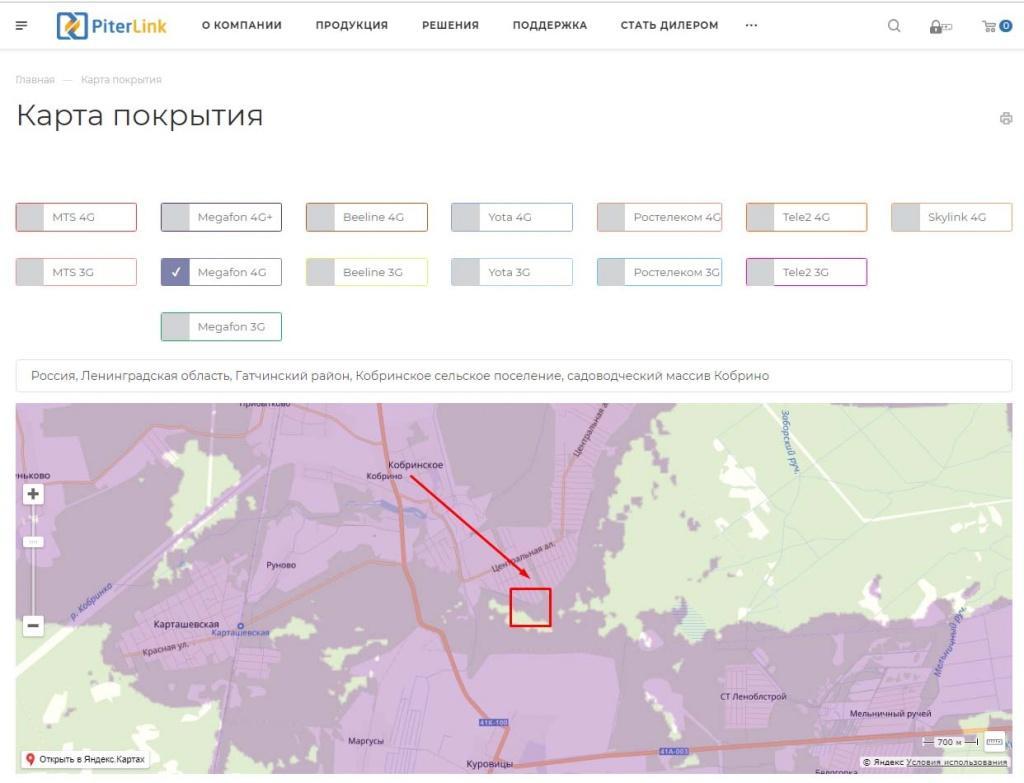
Task: Open the Стать дилером menu item
Action: pyautogui.click(x=669, y=25)
